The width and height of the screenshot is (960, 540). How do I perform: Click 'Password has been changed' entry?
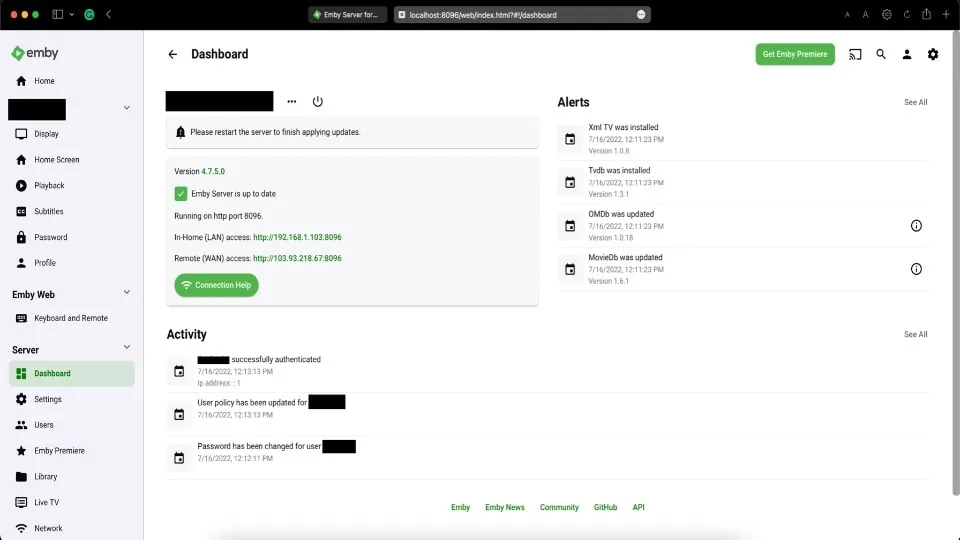click(x=547, y=458)
